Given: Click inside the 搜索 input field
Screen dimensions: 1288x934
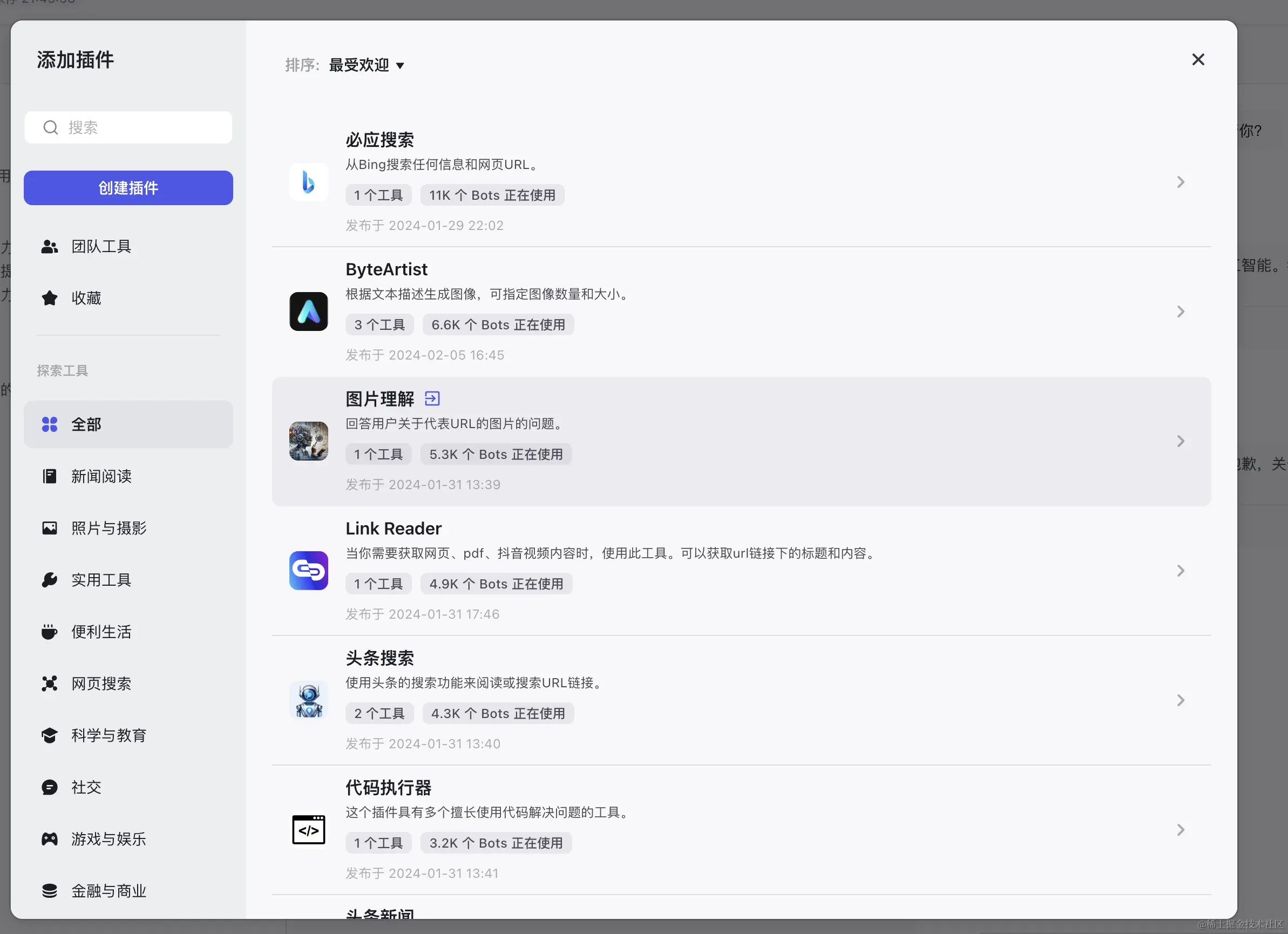Looking at the screenshot, I should pyautogui.click(x=136, y=127).
